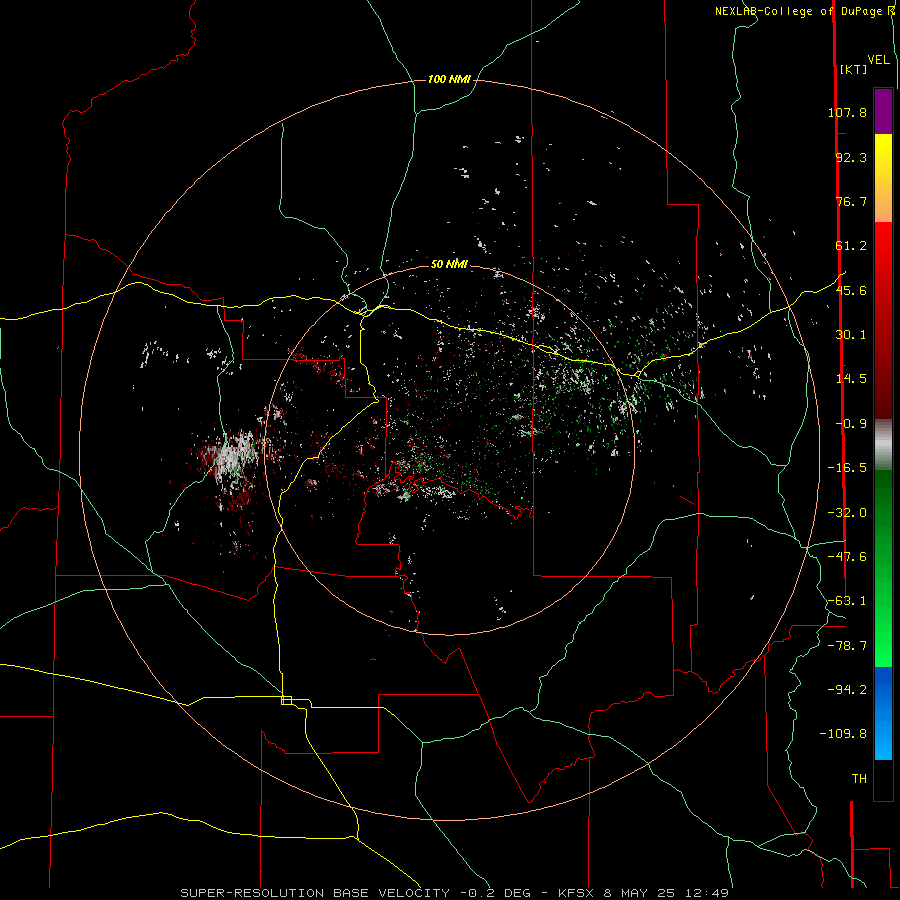Click the small yellow square city marker
This screenshot has height=900, width=900.
286,700
